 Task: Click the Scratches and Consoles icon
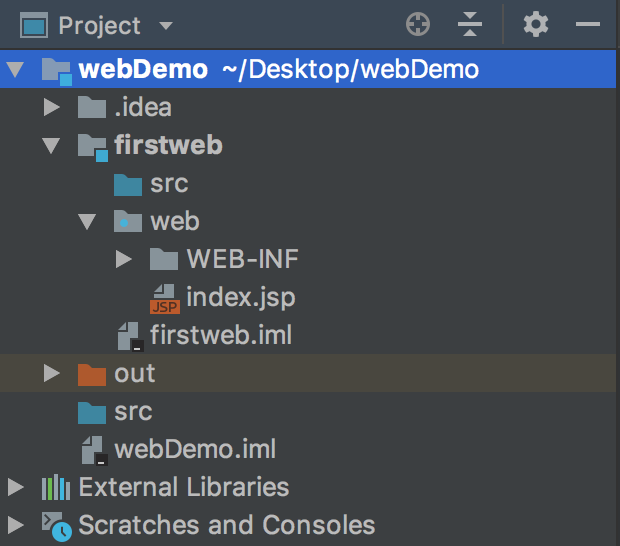point(56,525)
